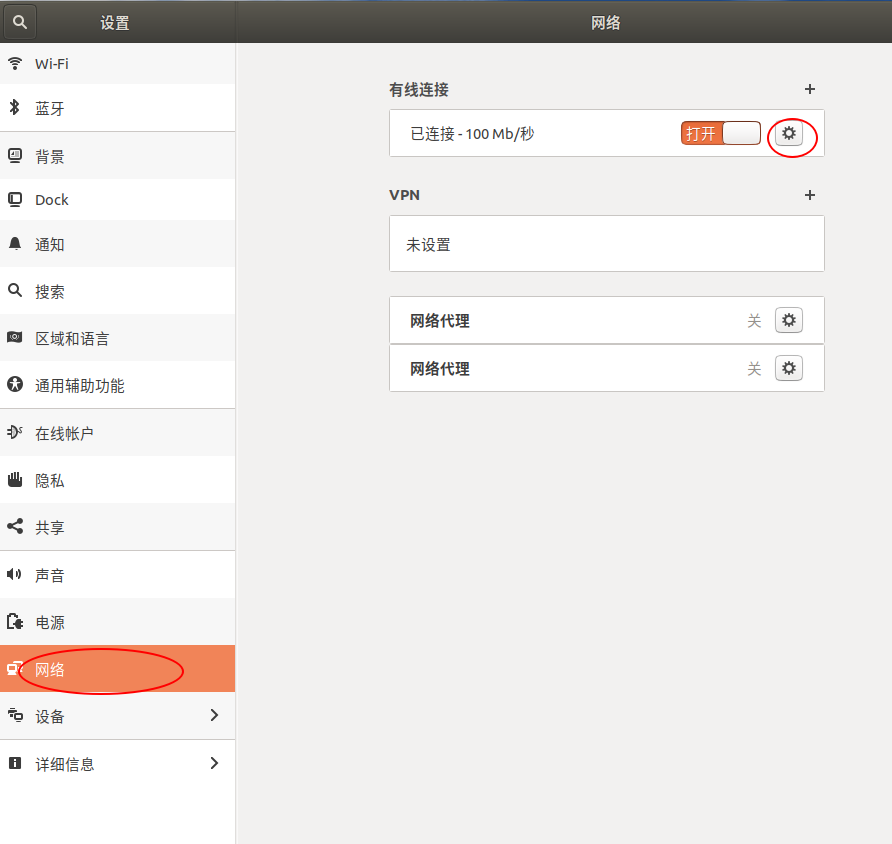Click the 未设置 VPN row
The image size is (892, 844).
pos(606,243)
